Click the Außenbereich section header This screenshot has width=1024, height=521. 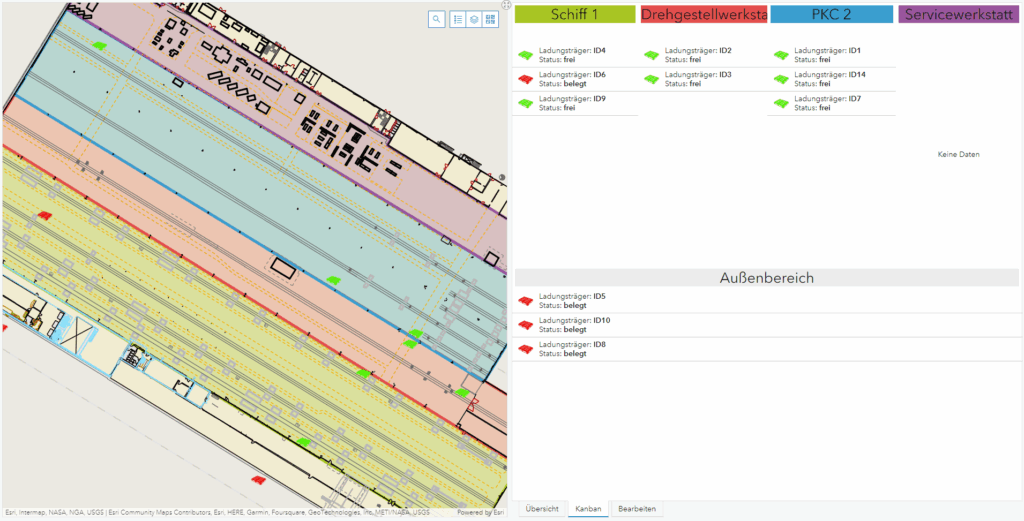tap(767, 277)
